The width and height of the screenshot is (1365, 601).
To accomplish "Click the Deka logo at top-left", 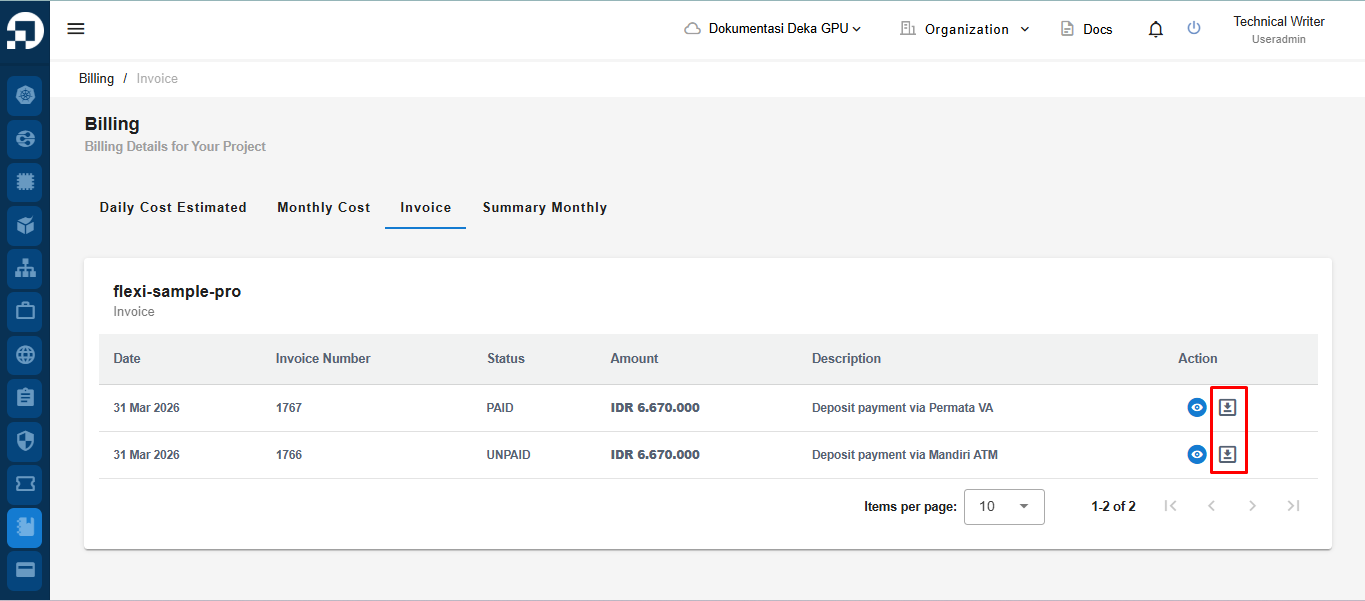I will click(24, 29).
